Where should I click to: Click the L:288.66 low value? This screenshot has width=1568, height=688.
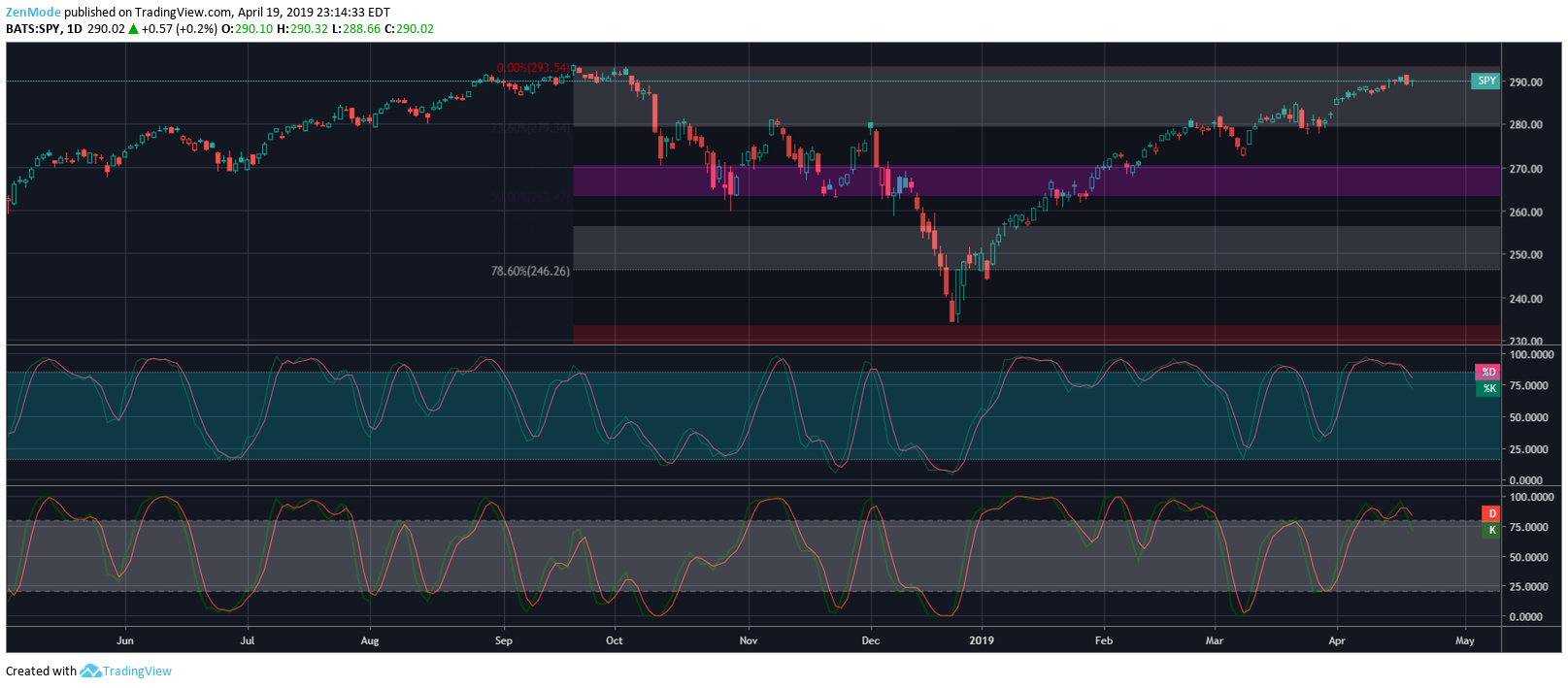point(356,29)
